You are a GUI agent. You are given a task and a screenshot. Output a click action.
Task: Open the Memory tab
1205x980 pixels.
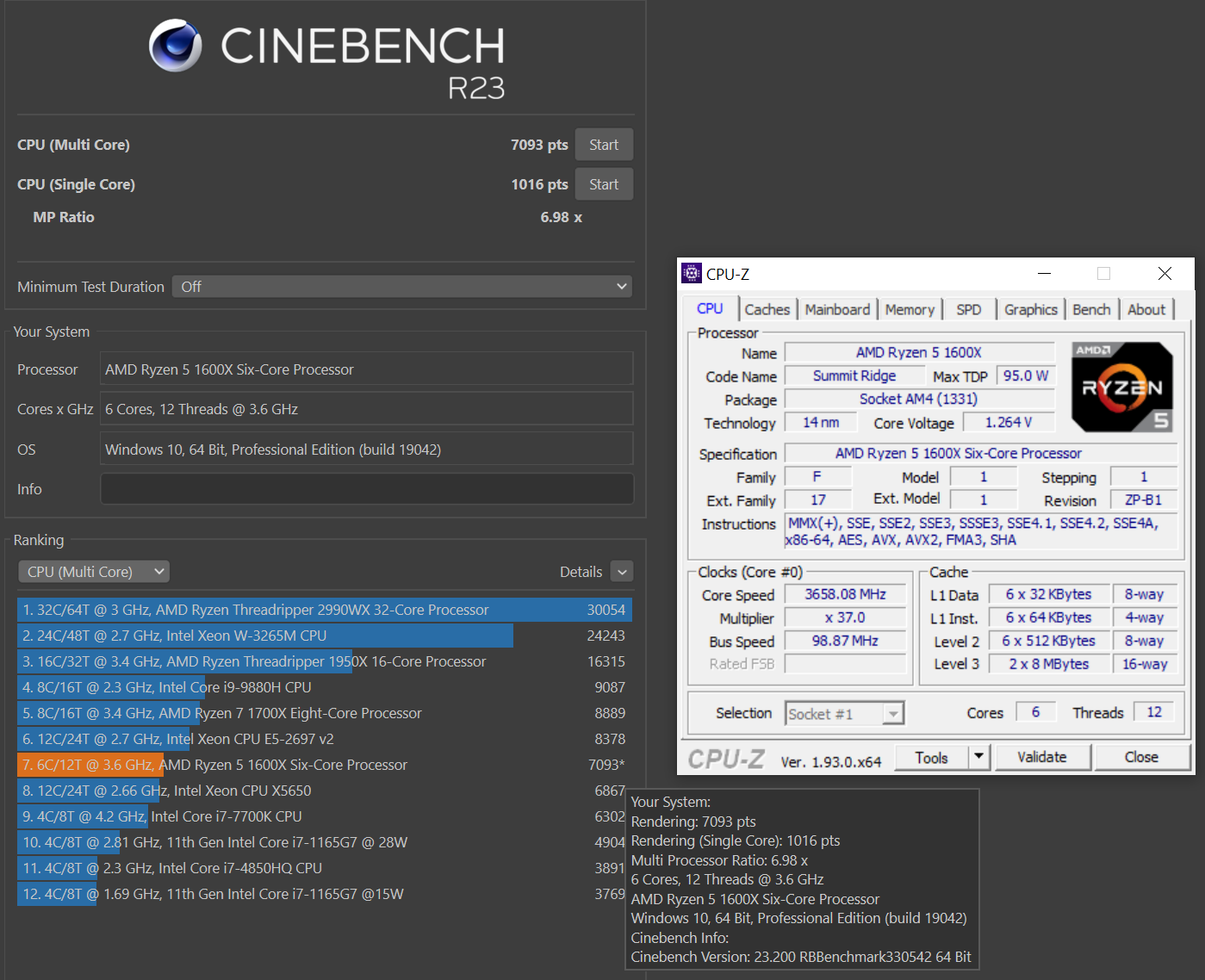(x=910, y=309)
